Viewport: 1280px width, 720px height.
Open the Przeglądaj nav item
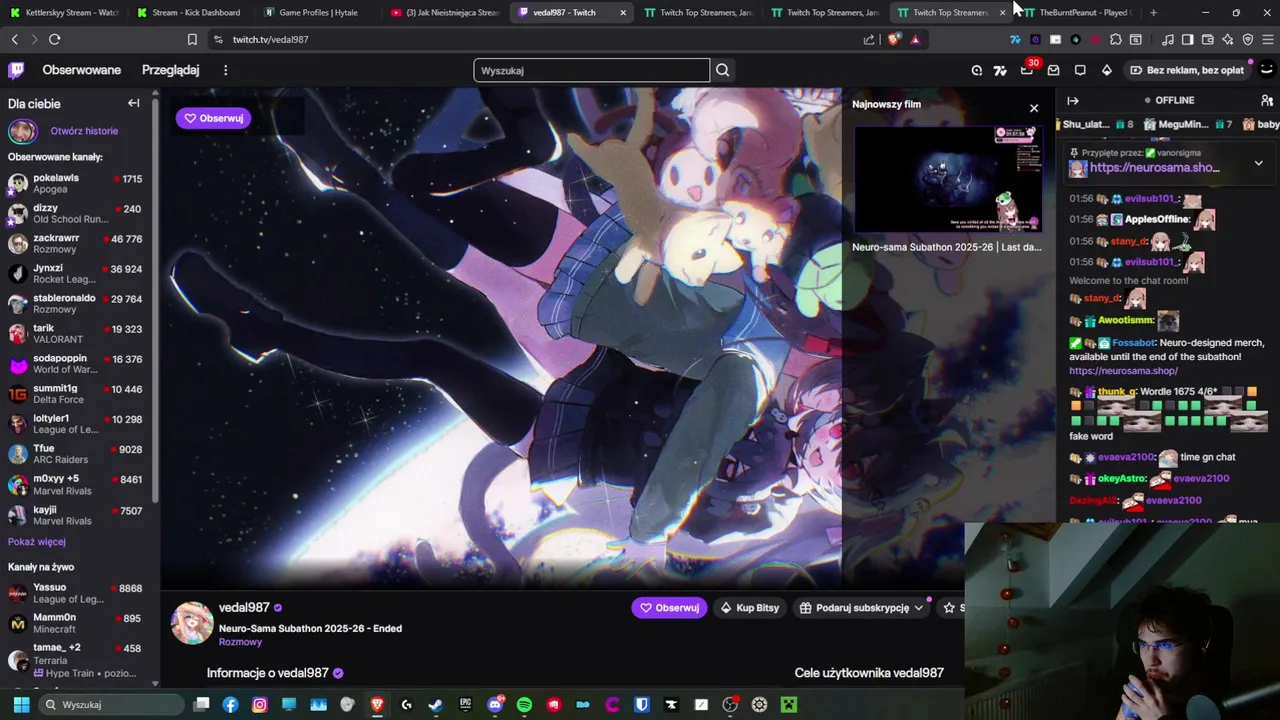(x=171, y=70)
